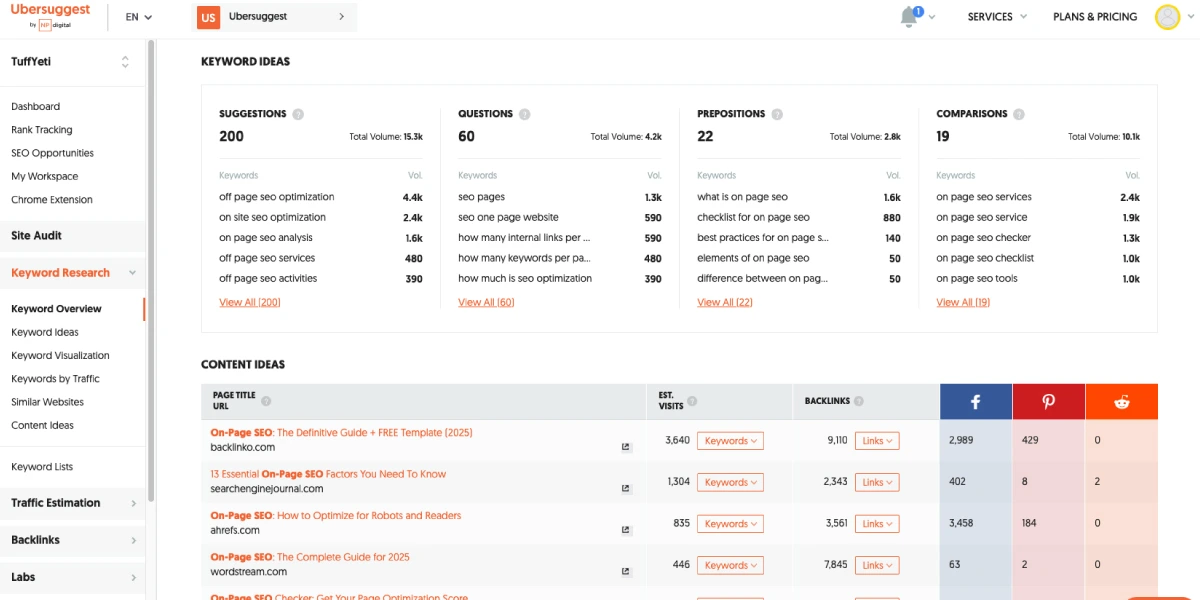Click the Suggestions info icon

tap(298, 114)
